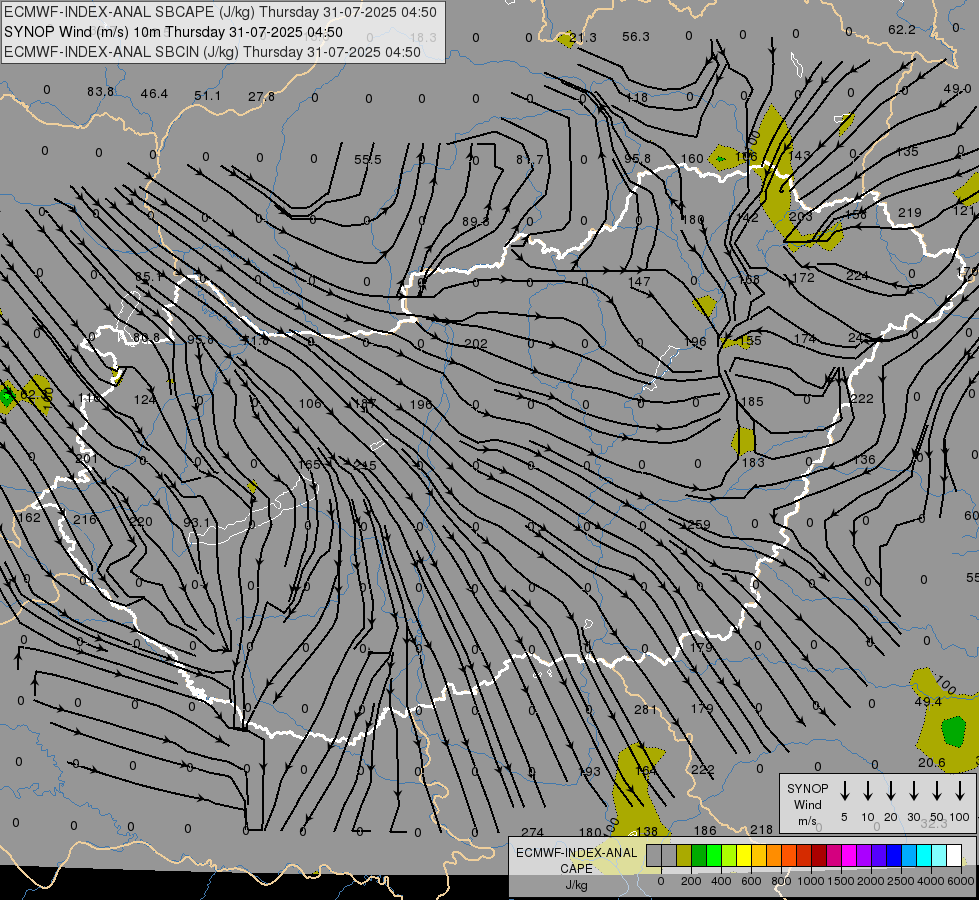Click the map value 83.8

click(x=101, y=92)
